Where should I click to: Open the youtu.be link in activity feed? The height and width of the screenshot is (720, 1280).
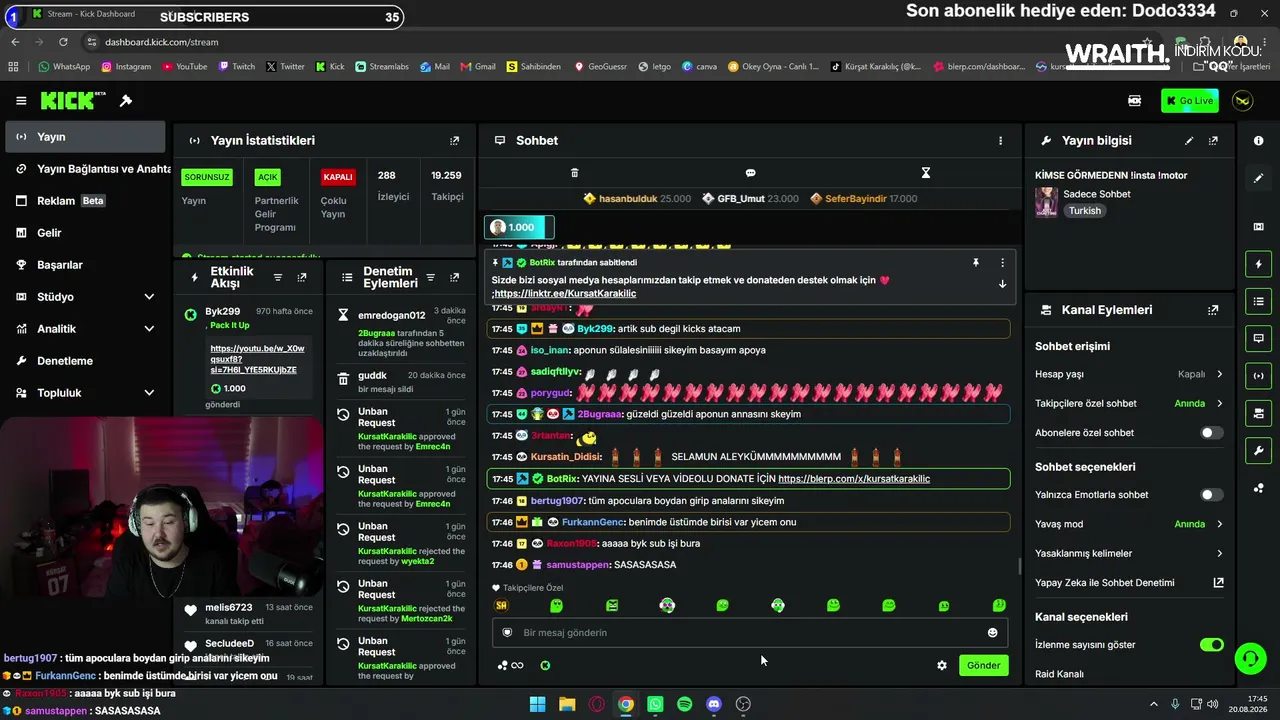[257, 359]
